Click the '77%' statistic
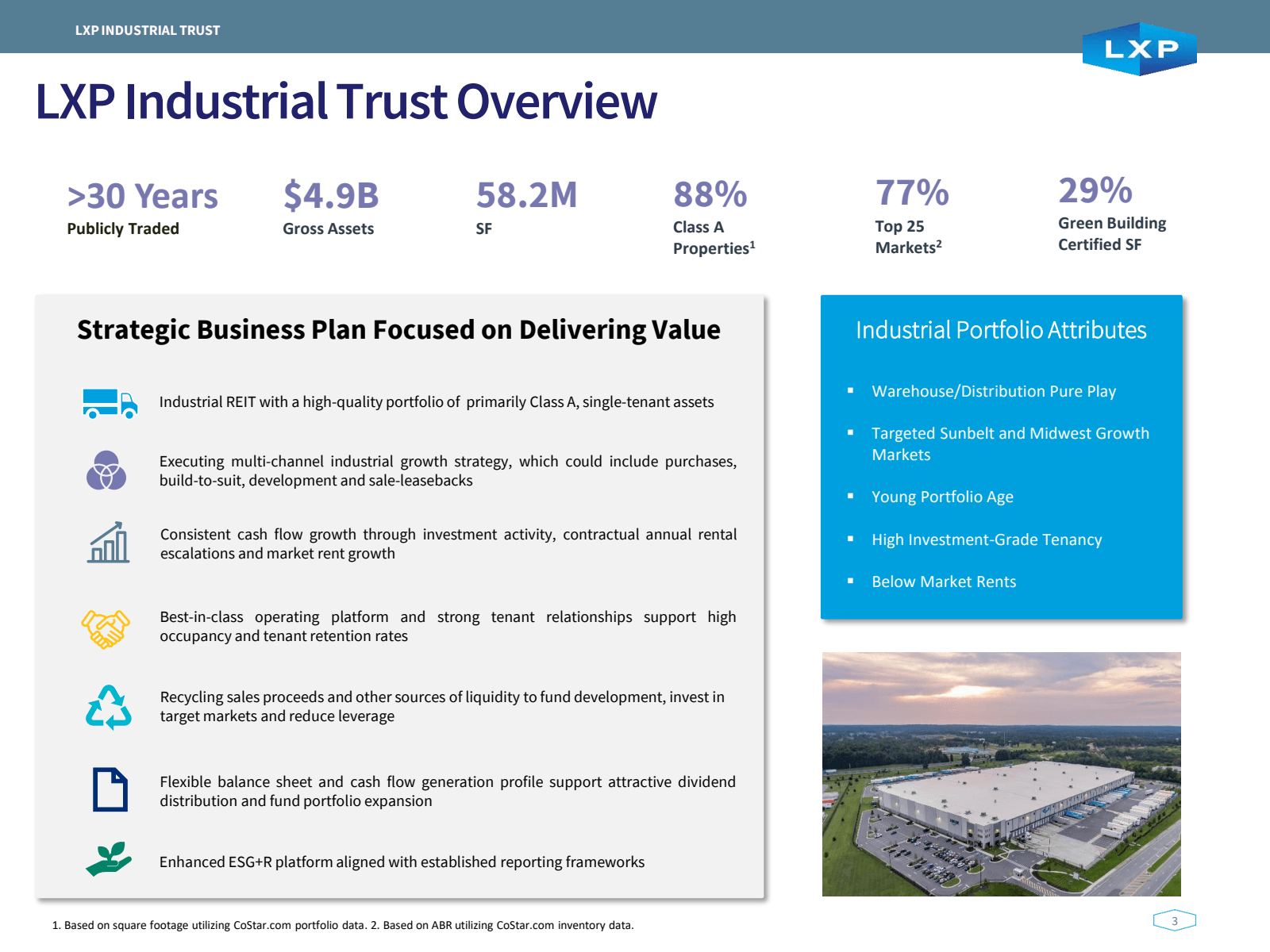 pyautogui.click(x=912, y=193)
